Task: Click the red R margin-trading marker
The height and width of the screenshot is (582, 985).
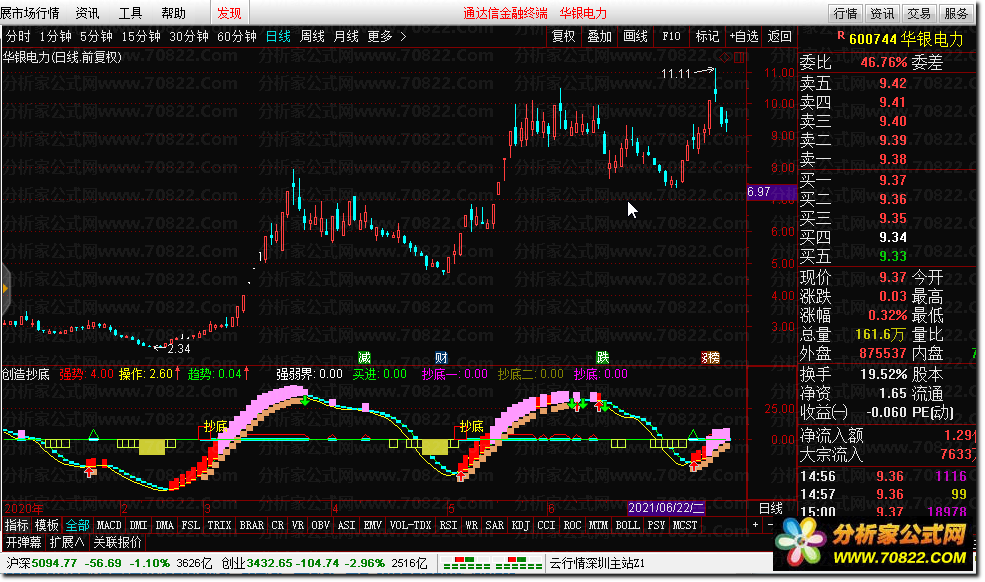Action: coord(841,36)
